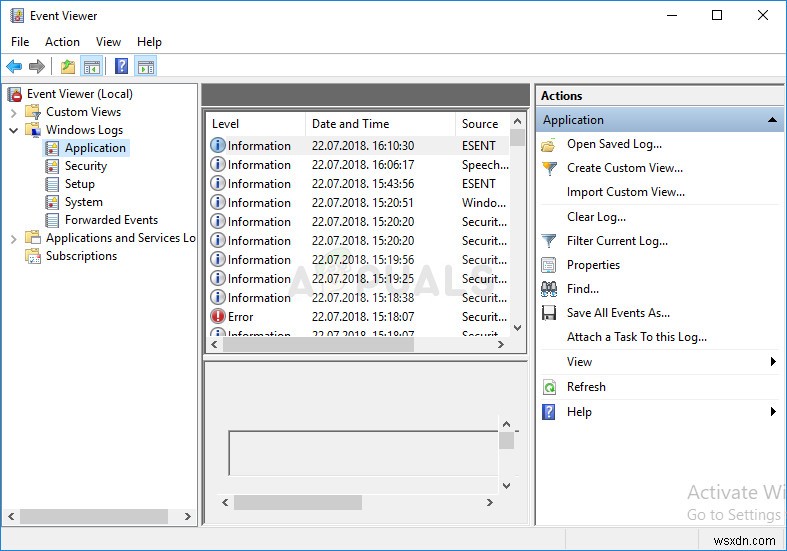This screenshot has width=787, height=551.
Task: Open the View menu in menu bar
Action: coord(108,42)
